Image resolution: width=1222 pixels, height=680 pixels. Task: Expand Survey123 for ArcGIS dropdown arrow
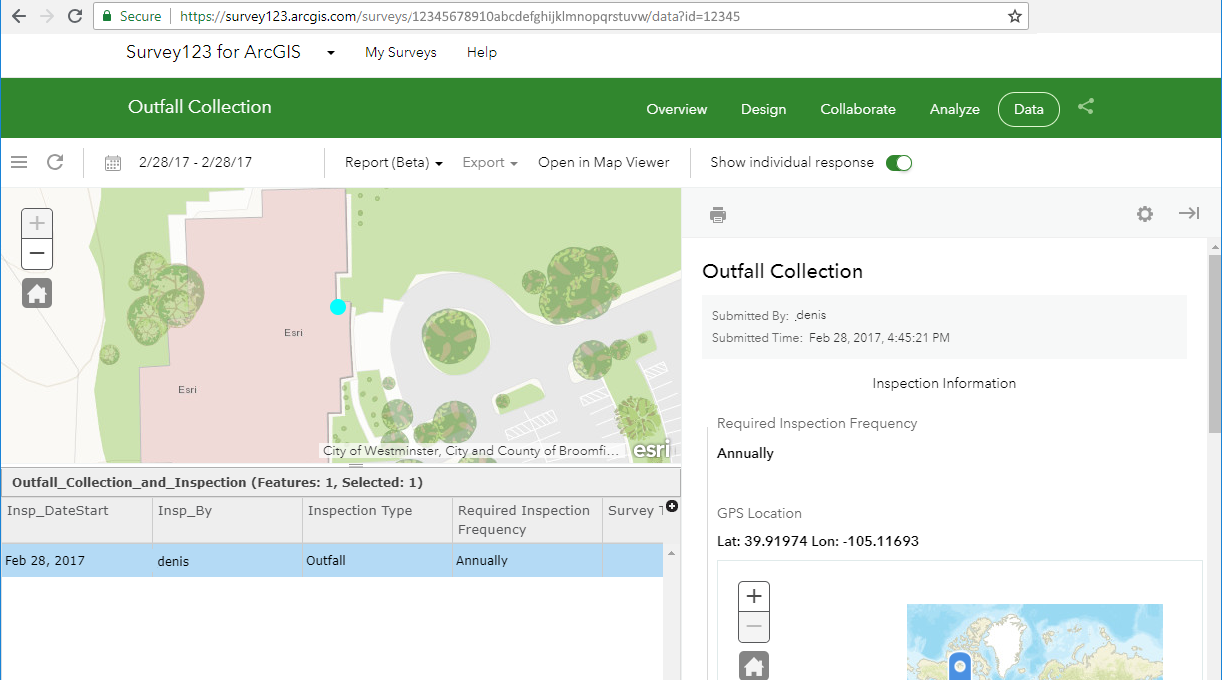(331, 53)
